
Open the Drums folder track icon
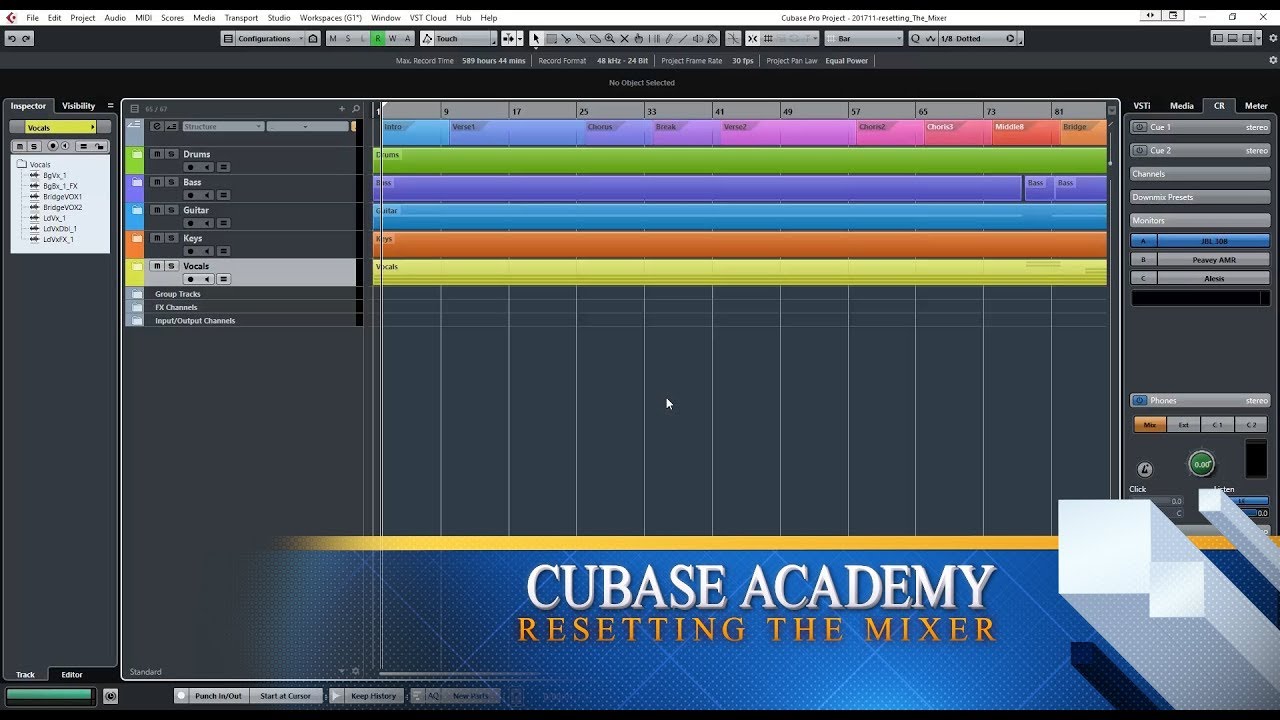135,154
